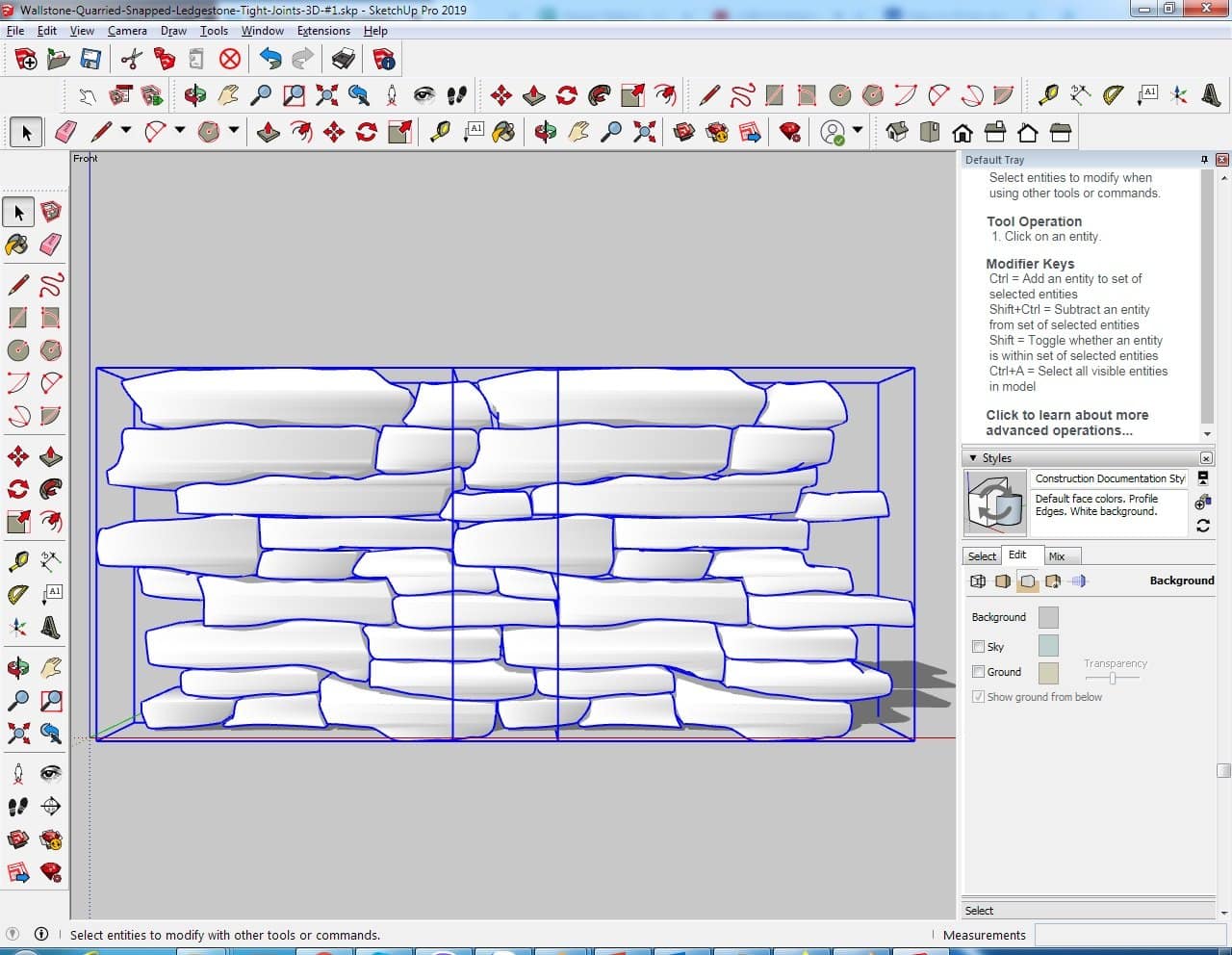
Task: Click the Save floppy disk icon
Action: (x=90, y=60)
